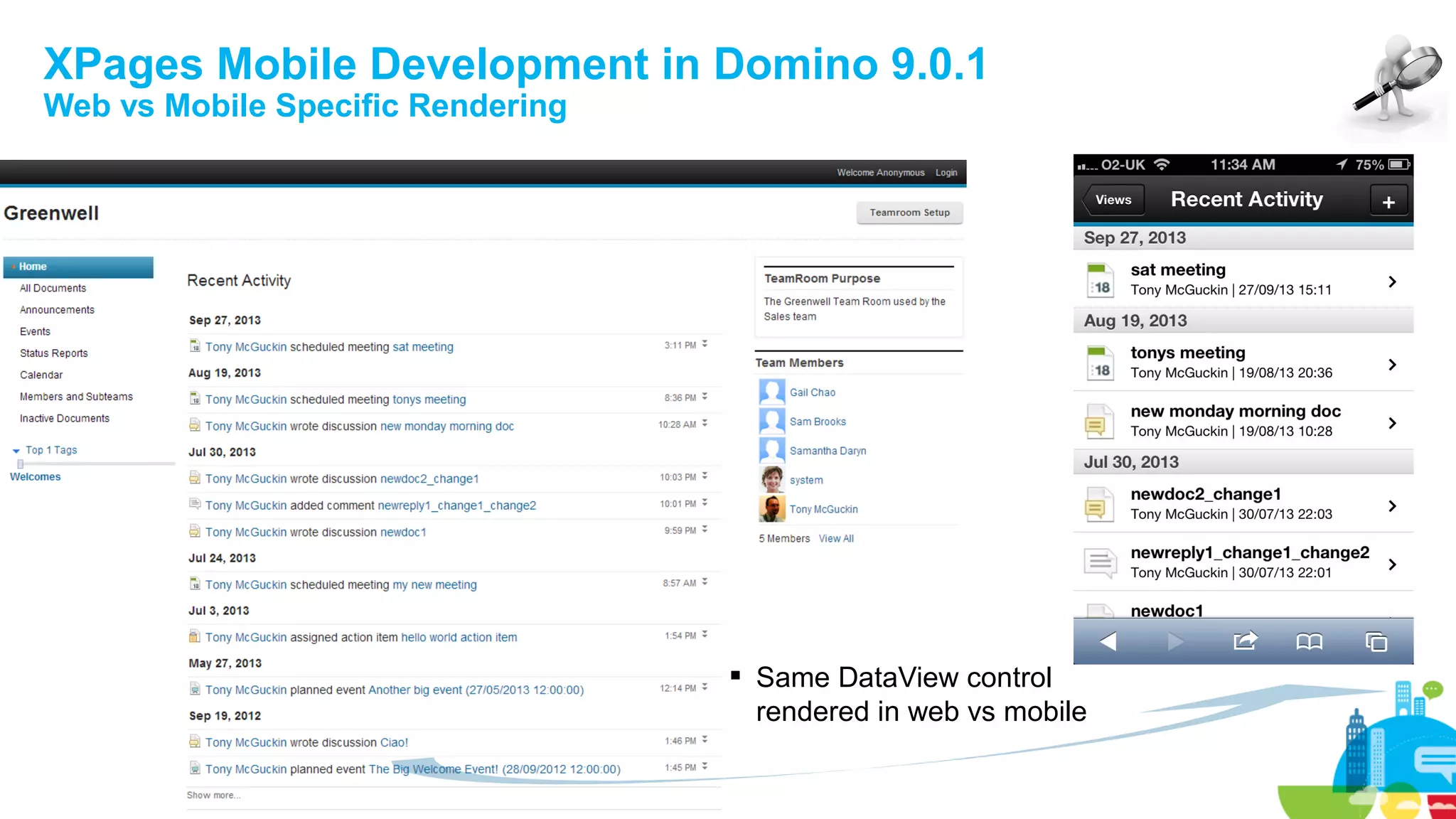Tap the mobile share icon
1456x819 pixels.
(1245, 641)
